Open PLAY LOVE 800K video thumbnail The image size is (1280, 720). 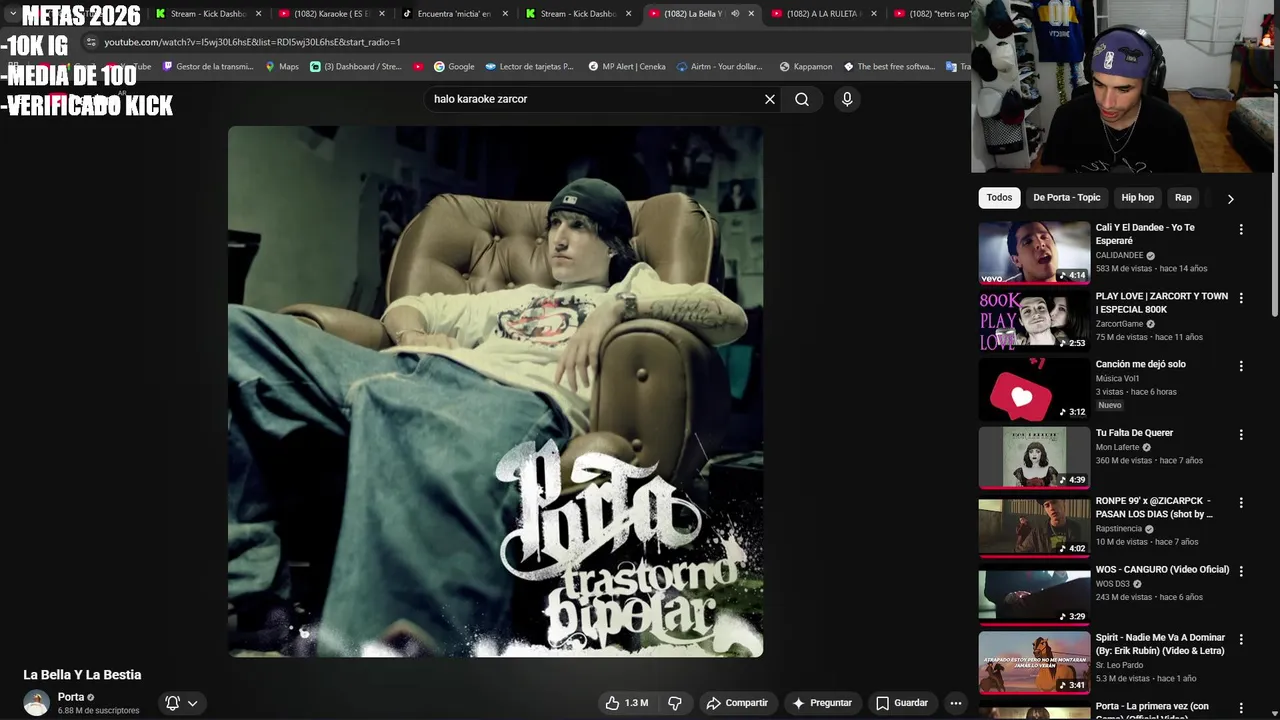point(1034,321)
